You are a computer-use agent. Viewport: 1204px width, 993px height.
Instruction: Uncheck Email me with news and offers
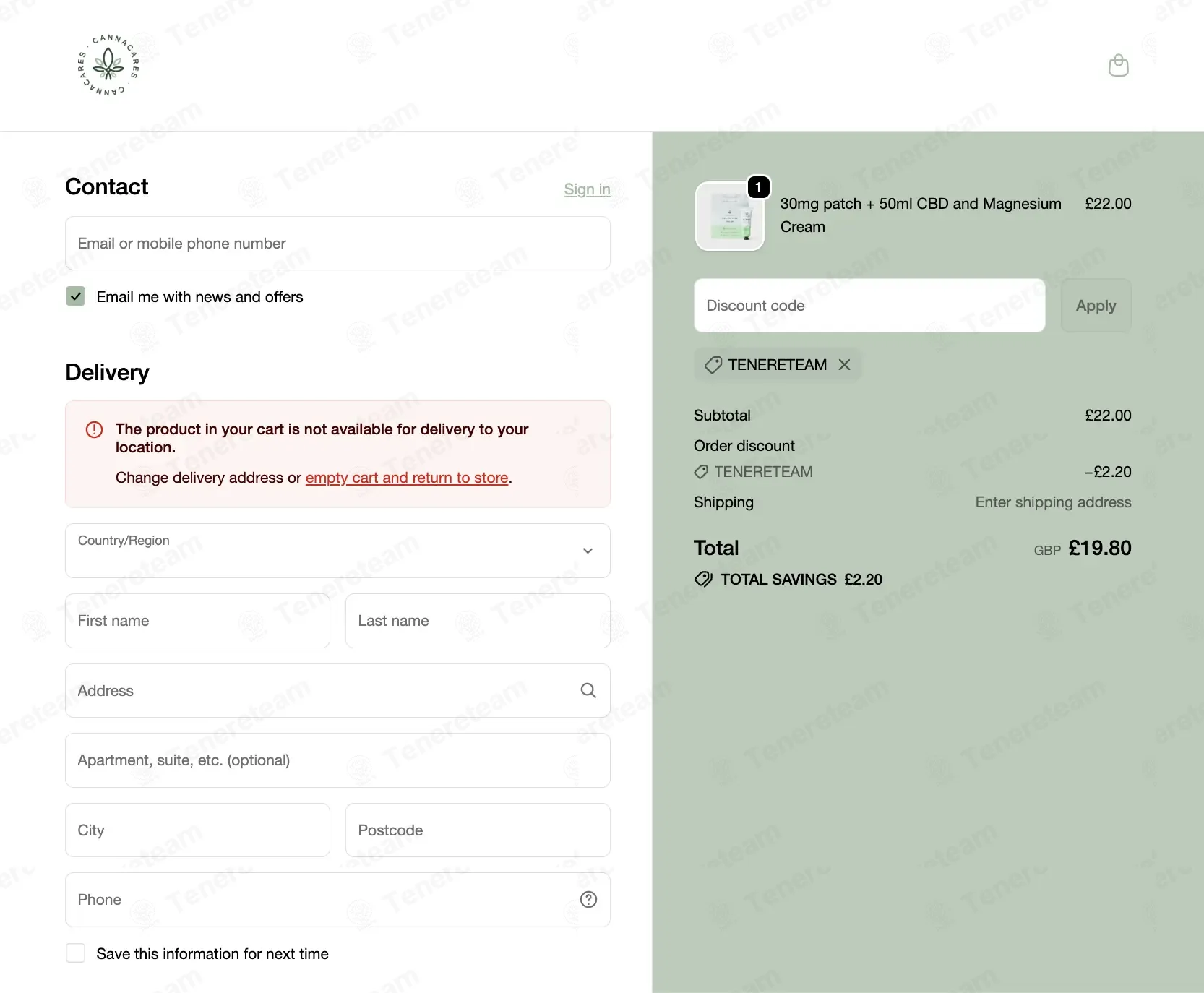pos(76,296)
